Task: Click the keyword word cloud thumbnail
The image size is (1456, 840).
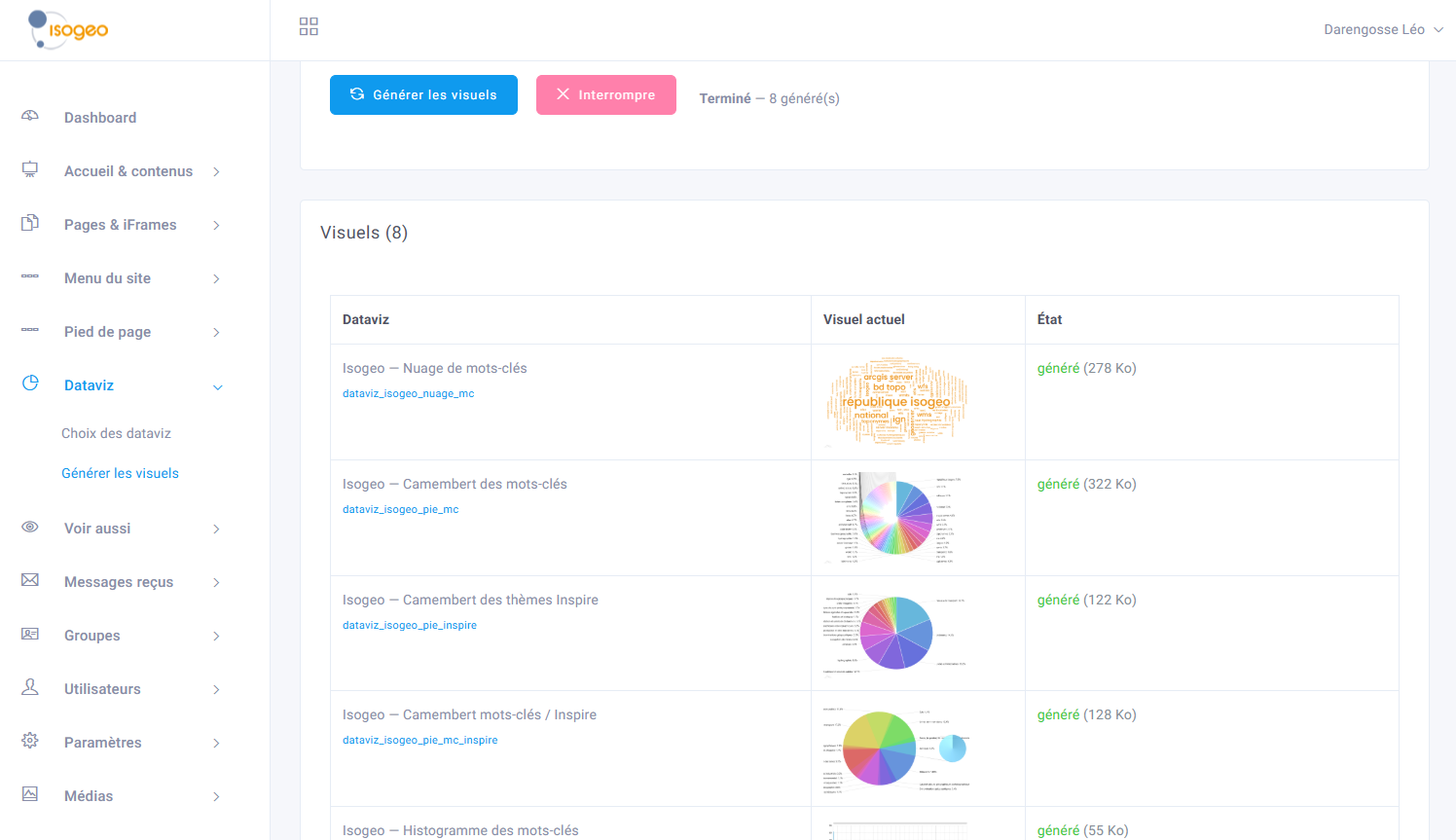Action: tap(896, 403)
